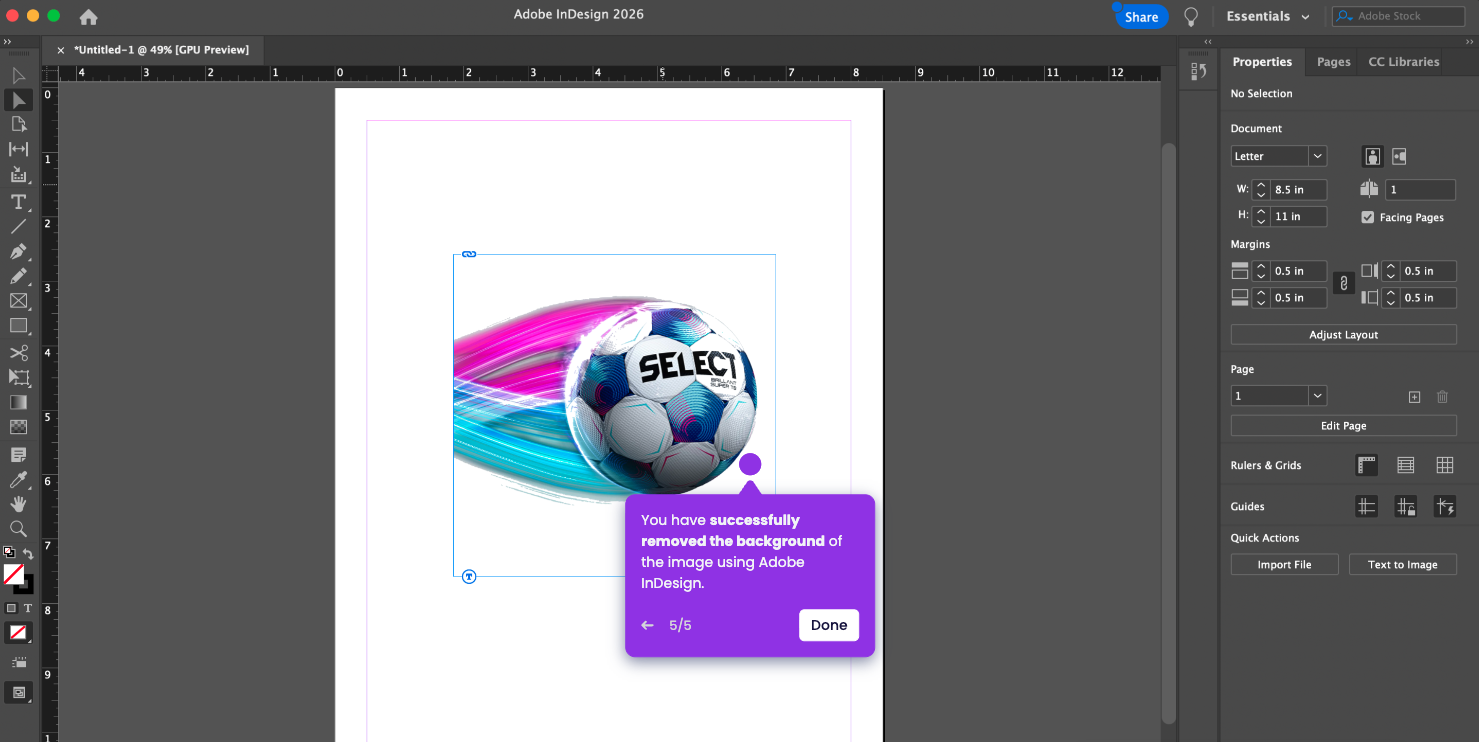Toggle Show Guides button
This screenshot has height=742, width=1479.
coord(1367,507)
